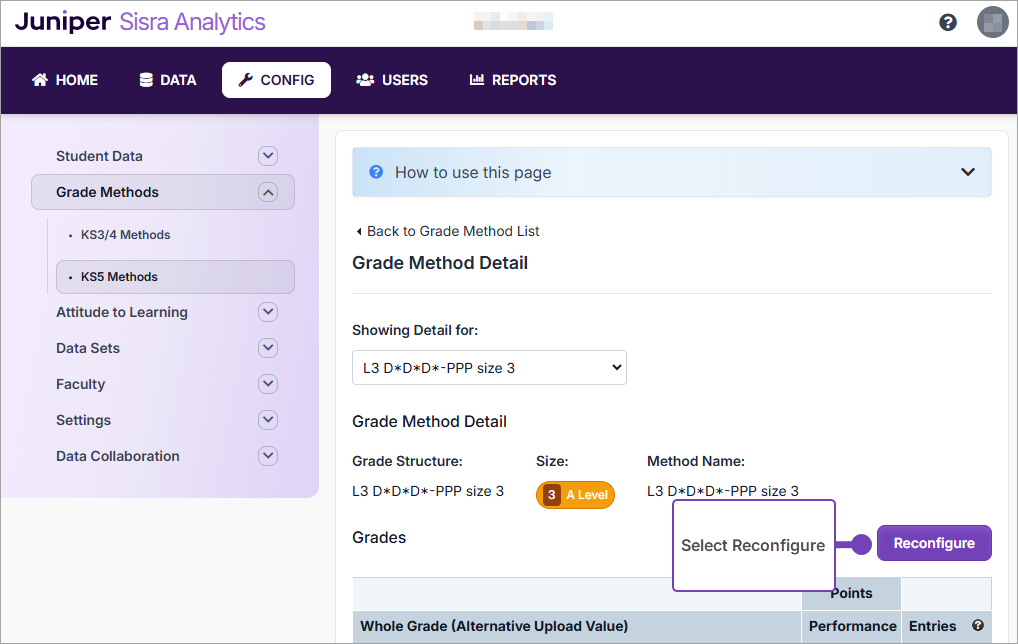The height and width of the screenshot is (644, 1018).
Task: Expand the Student Data section chevron
Action: [x=267, y=156]
